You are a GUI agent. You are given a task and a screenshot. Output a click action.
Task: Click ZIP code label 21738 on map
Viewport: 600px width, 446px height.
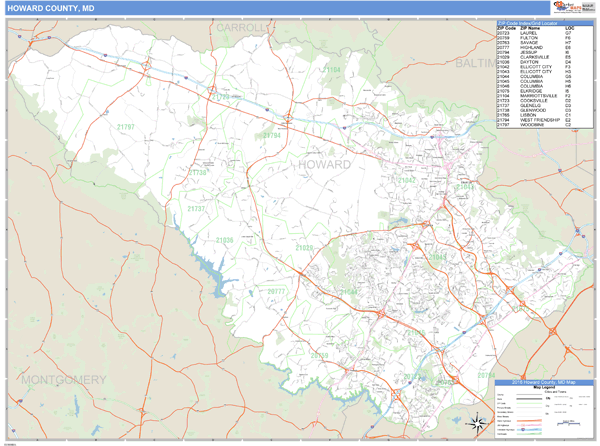(x=199, y=173)
